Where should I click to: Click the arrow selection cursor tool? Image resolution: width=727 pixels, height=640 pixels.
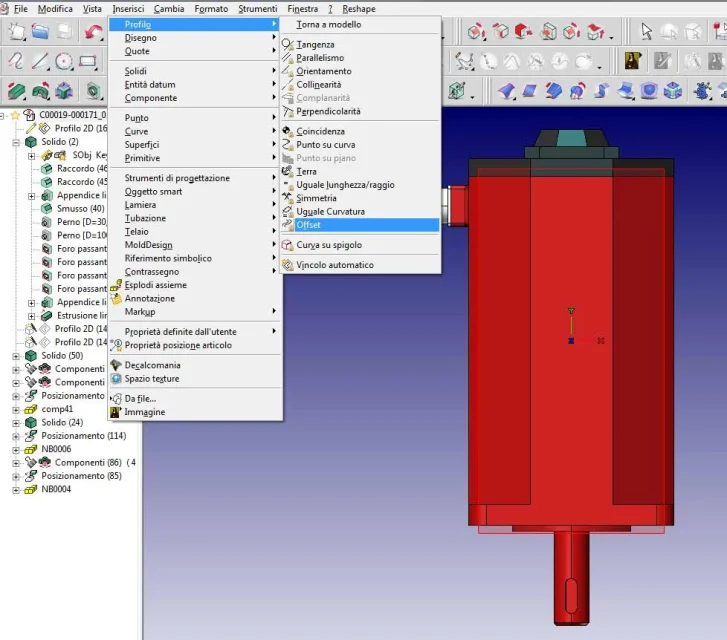(646, 31)
